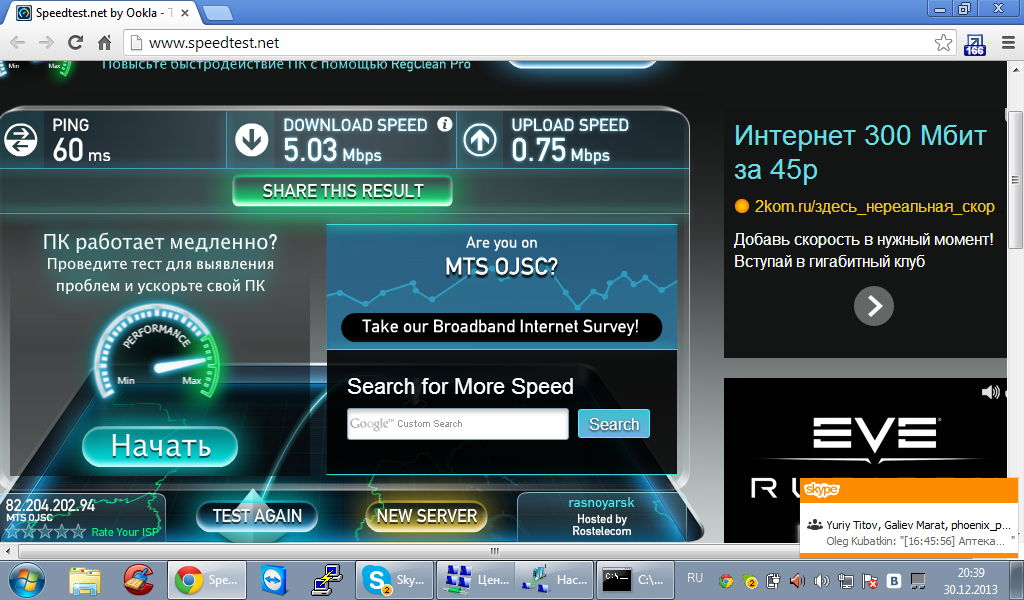This screenshot has height=600, width=1024.
Task: Open Windows Explorer from the taskbar
Action: click(85, 580)
